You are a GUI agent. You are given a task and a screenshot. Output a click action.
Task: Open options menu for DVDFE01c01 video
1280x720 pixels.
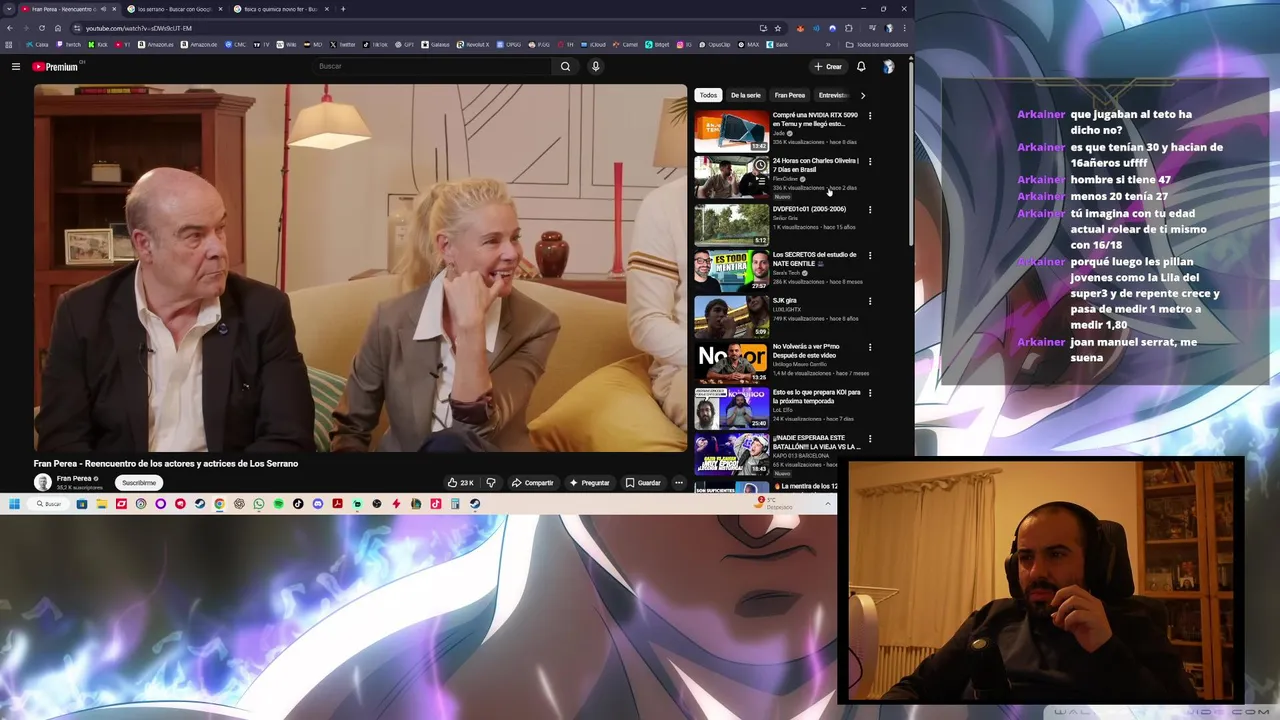point(870,210)
